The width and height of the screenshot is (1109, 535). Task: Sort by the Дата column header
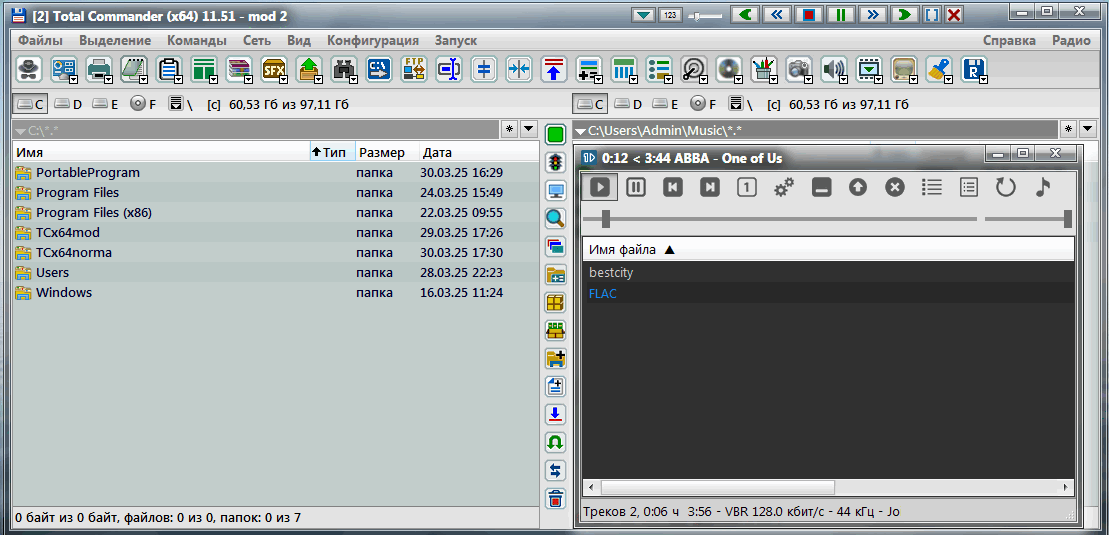coord(479,152)
